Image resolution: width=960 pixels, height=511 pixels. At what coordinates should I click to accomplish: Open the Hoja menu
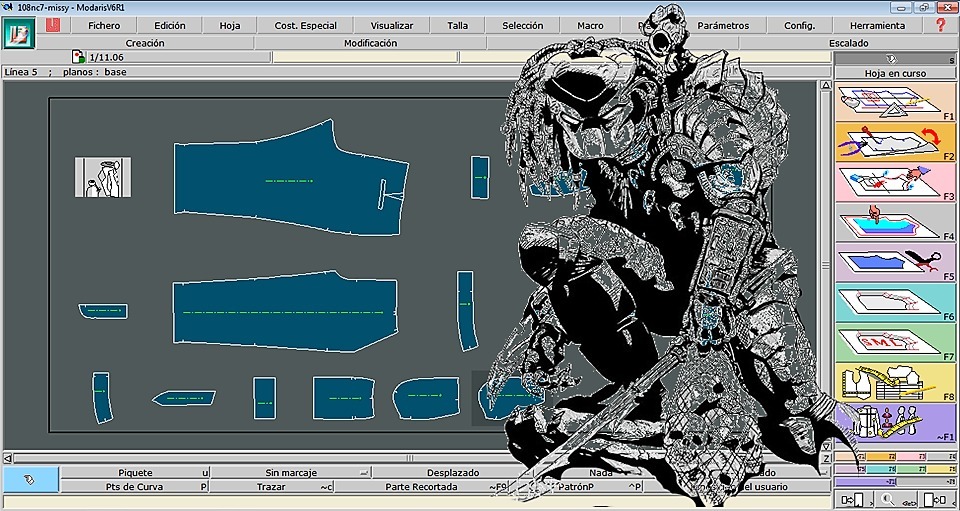[x=230, y=26]
